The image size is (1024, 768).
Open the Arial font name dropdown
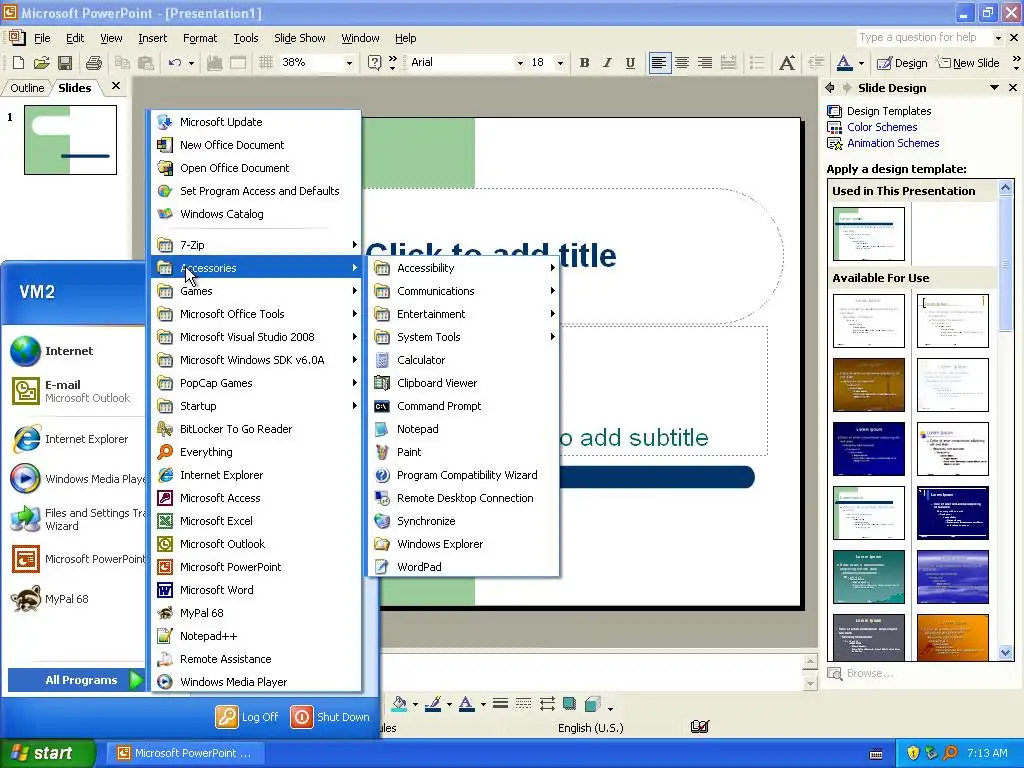520,63
